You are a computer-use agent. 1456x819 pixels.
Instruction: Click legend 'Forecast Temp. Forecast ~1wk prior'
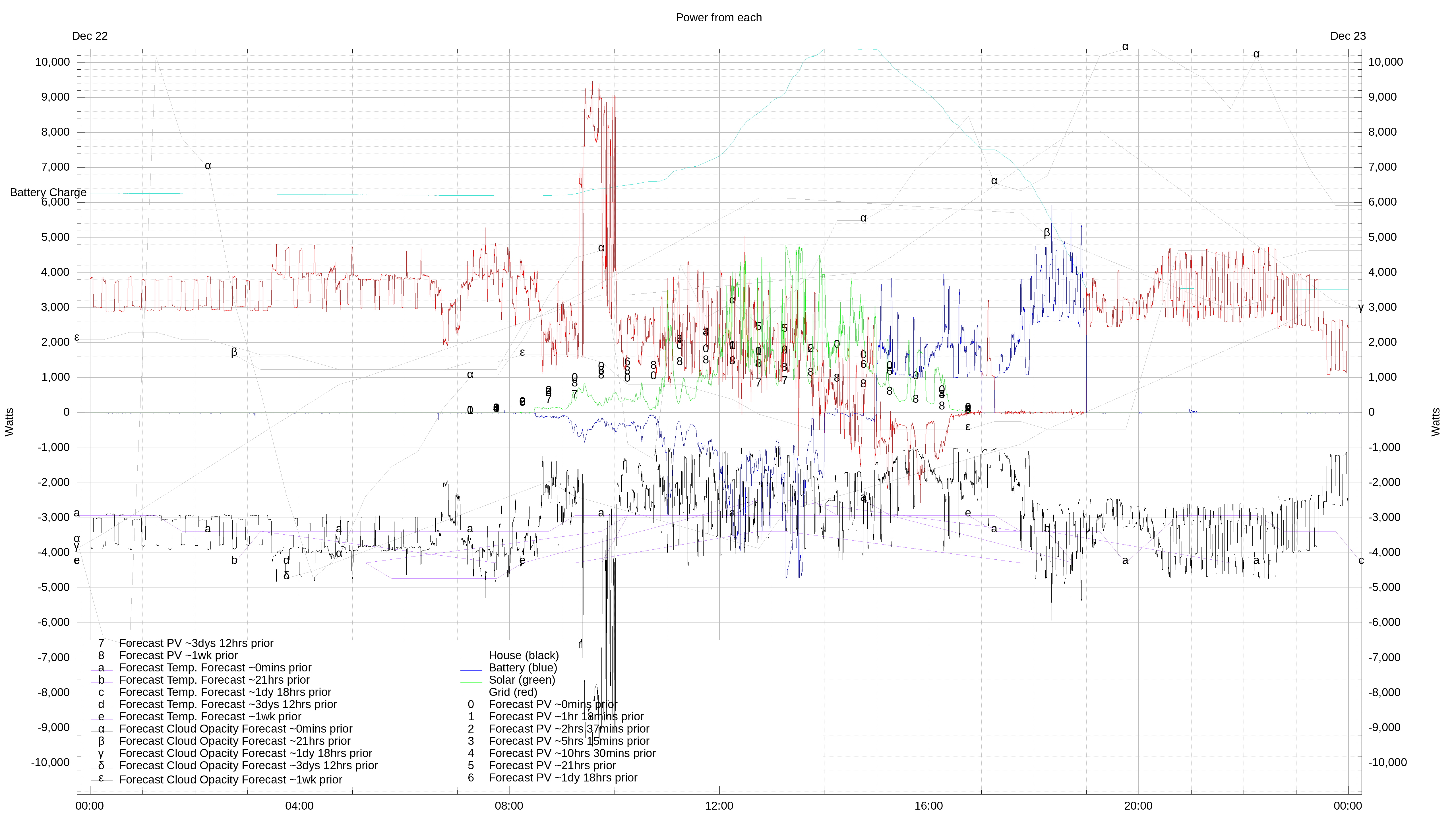pos(210,717)
